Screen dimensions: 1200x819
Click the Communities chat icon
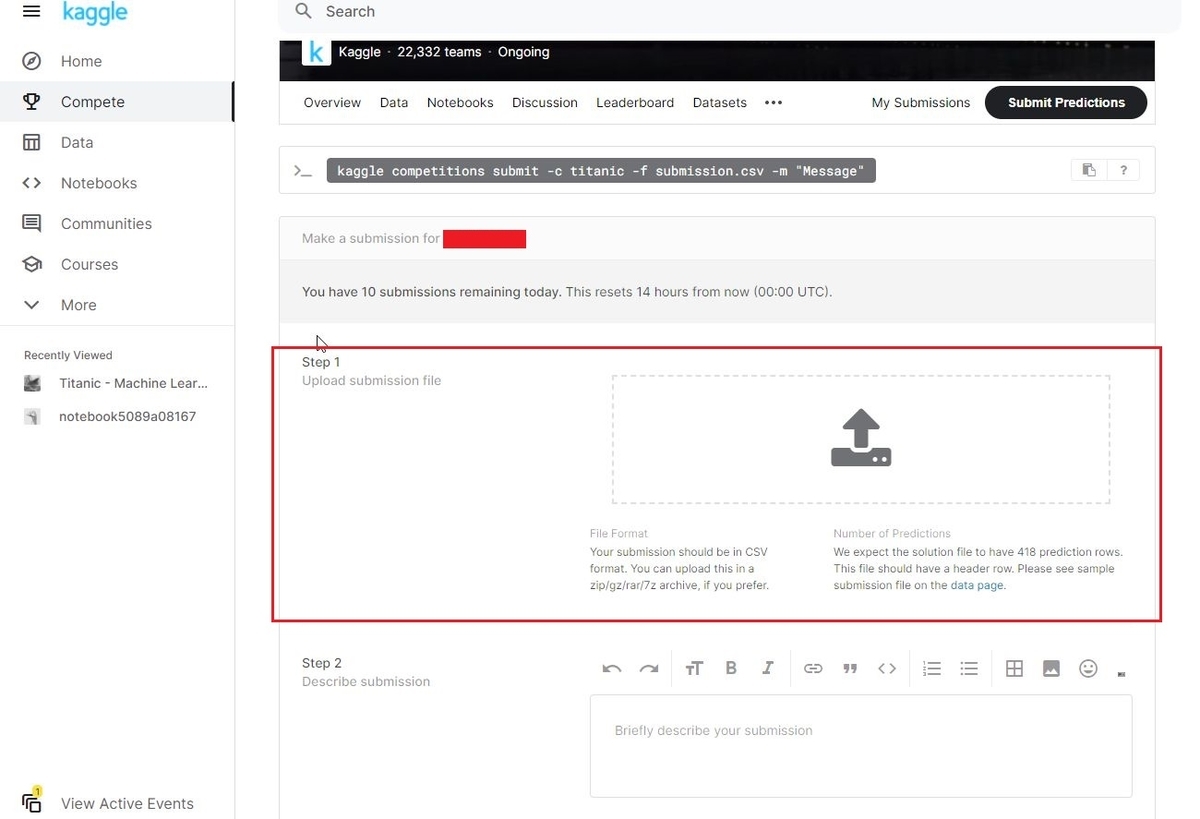click(x=32, y=224)
